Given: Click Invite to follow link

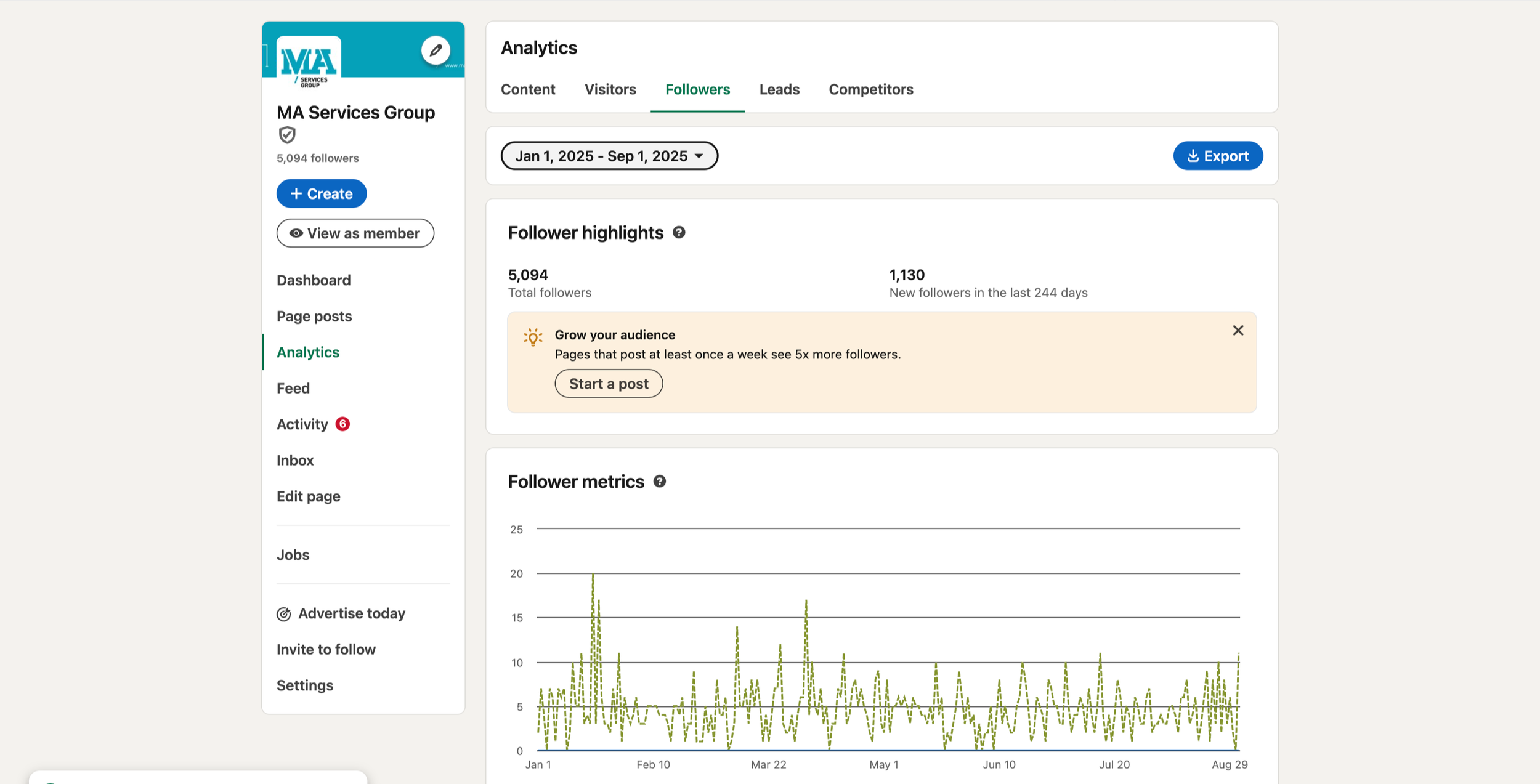Looking at the screenshot, I should 326,650.
